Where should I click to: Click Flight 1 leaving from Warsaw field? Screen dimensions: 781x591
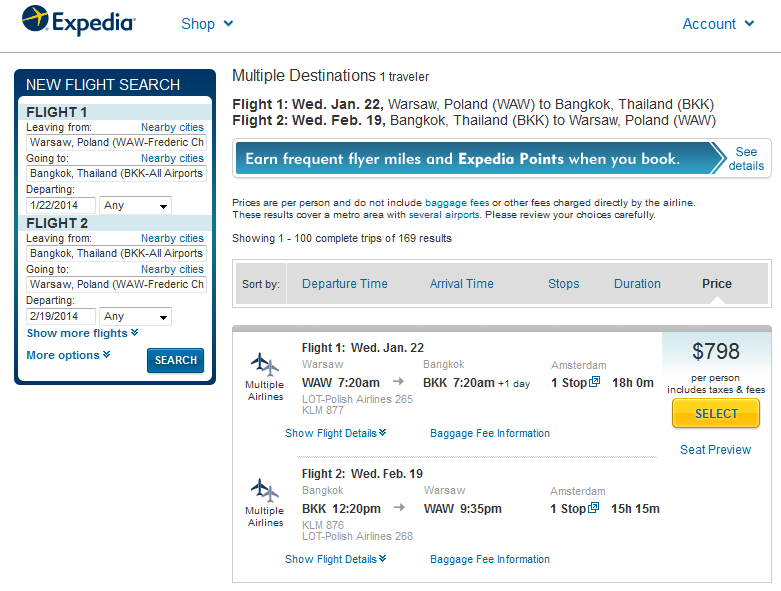(x=116, y=142)
